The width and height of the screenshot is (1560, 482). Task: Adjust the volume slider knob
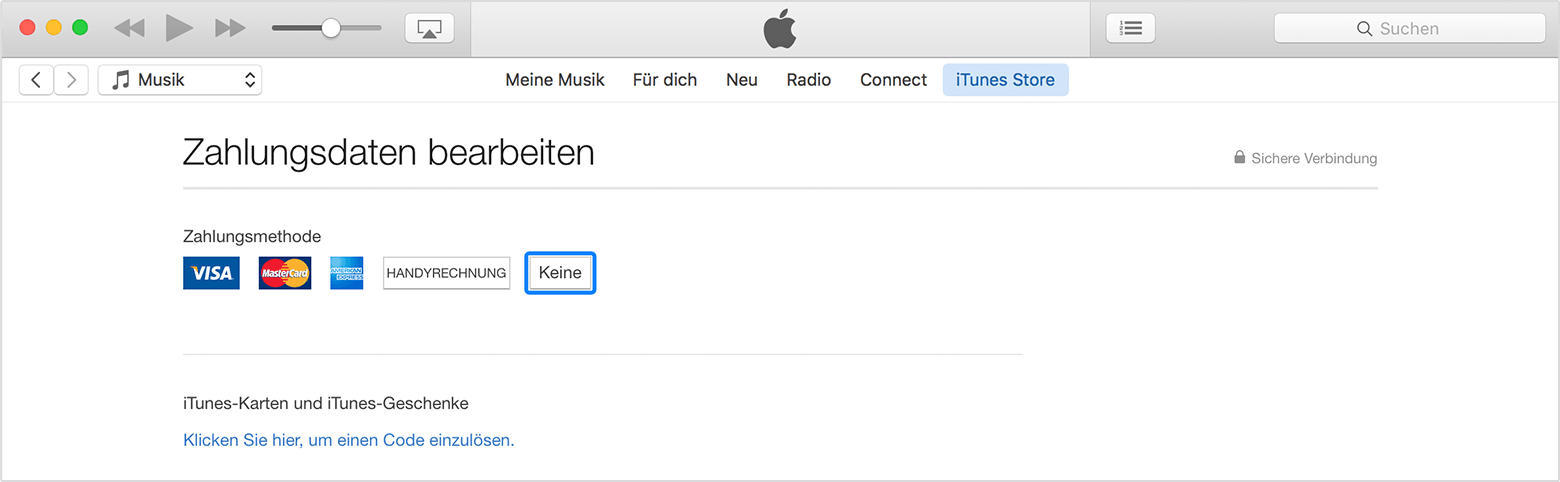331,28
